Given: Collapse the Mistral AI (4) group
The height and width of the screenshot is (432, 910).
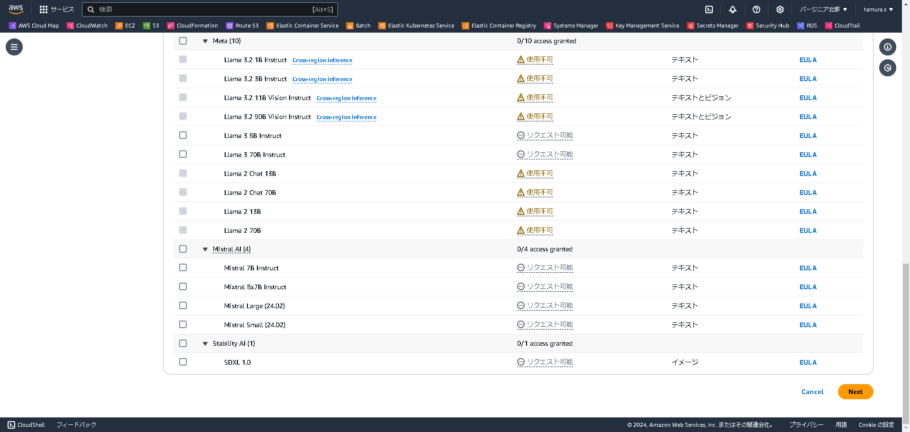Looking at the screenshot, I should tap(205, 249).
